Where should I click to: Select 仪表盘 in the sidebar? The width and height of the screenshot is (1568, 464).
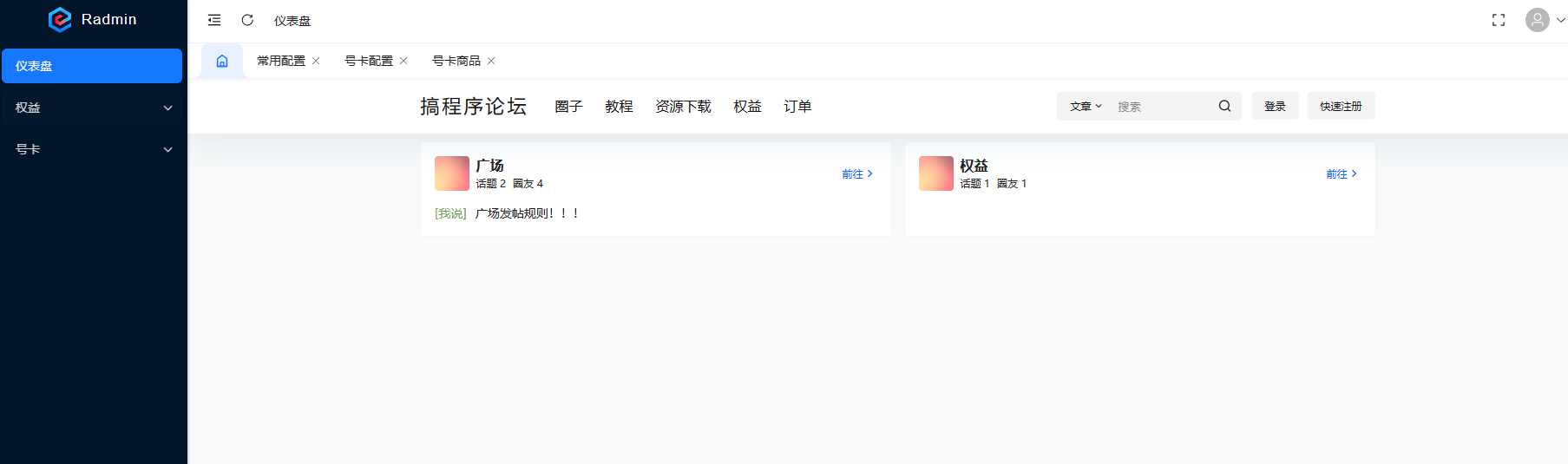pyautogui.click(x=92, y=66)
